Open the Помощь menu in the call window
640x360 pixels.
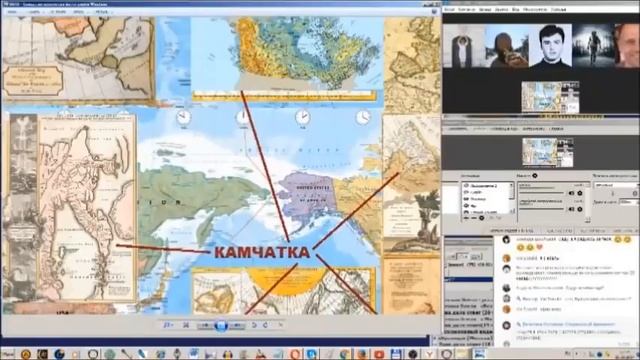point(558,9)
